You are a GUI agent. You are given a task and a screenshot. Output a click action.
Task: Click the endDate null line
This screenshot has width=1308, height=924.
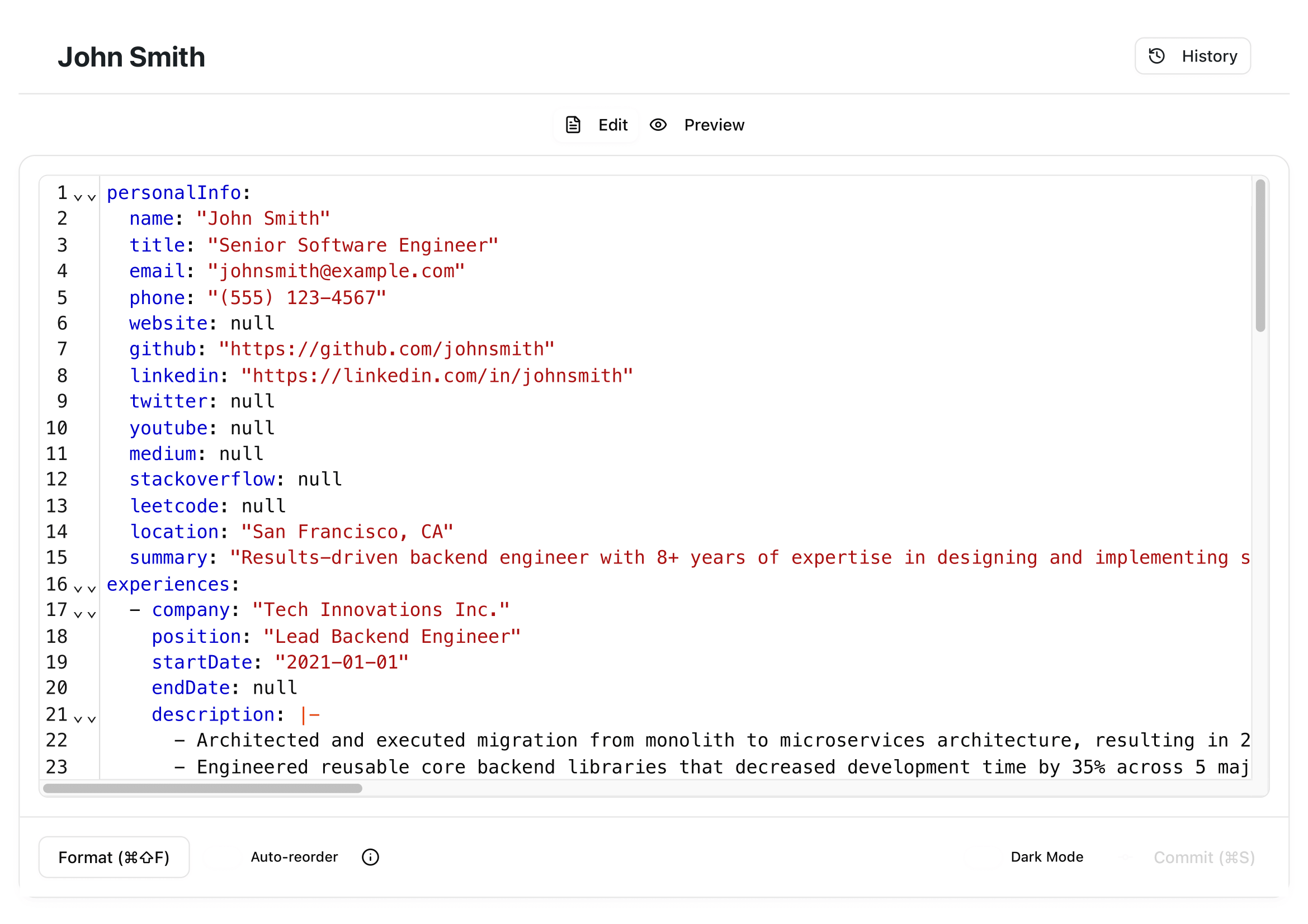coord(224,688)
